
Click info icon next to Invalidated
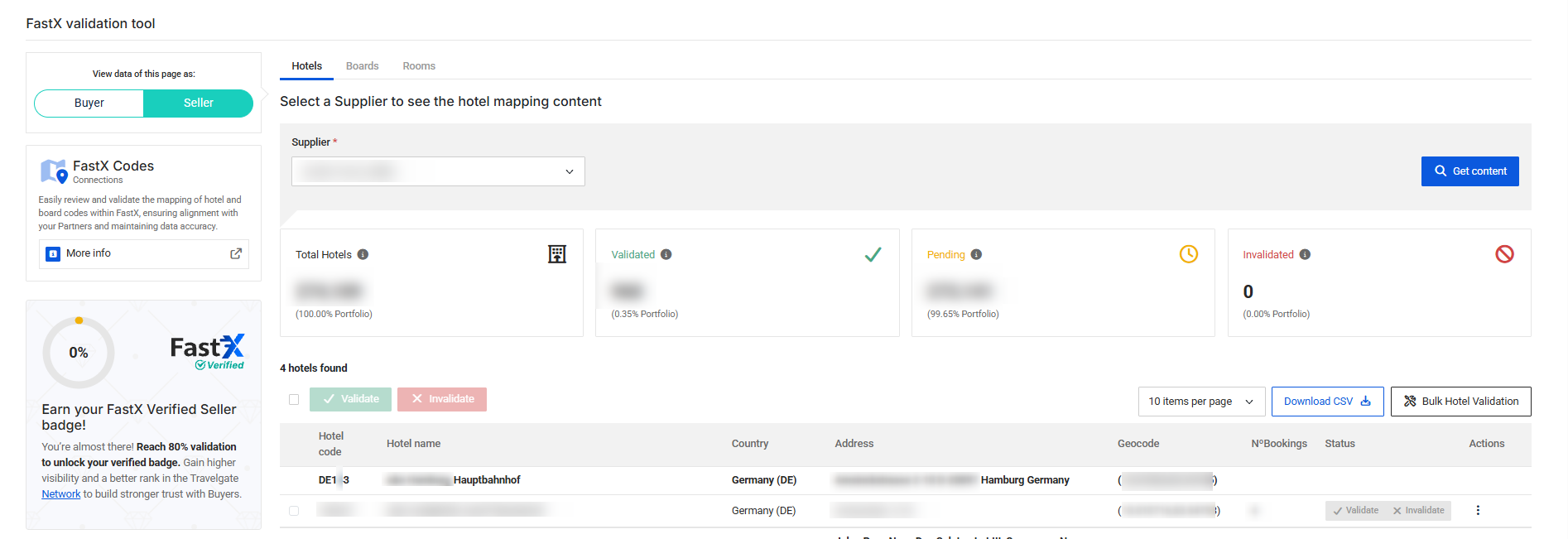click(x=1305, y=255)
